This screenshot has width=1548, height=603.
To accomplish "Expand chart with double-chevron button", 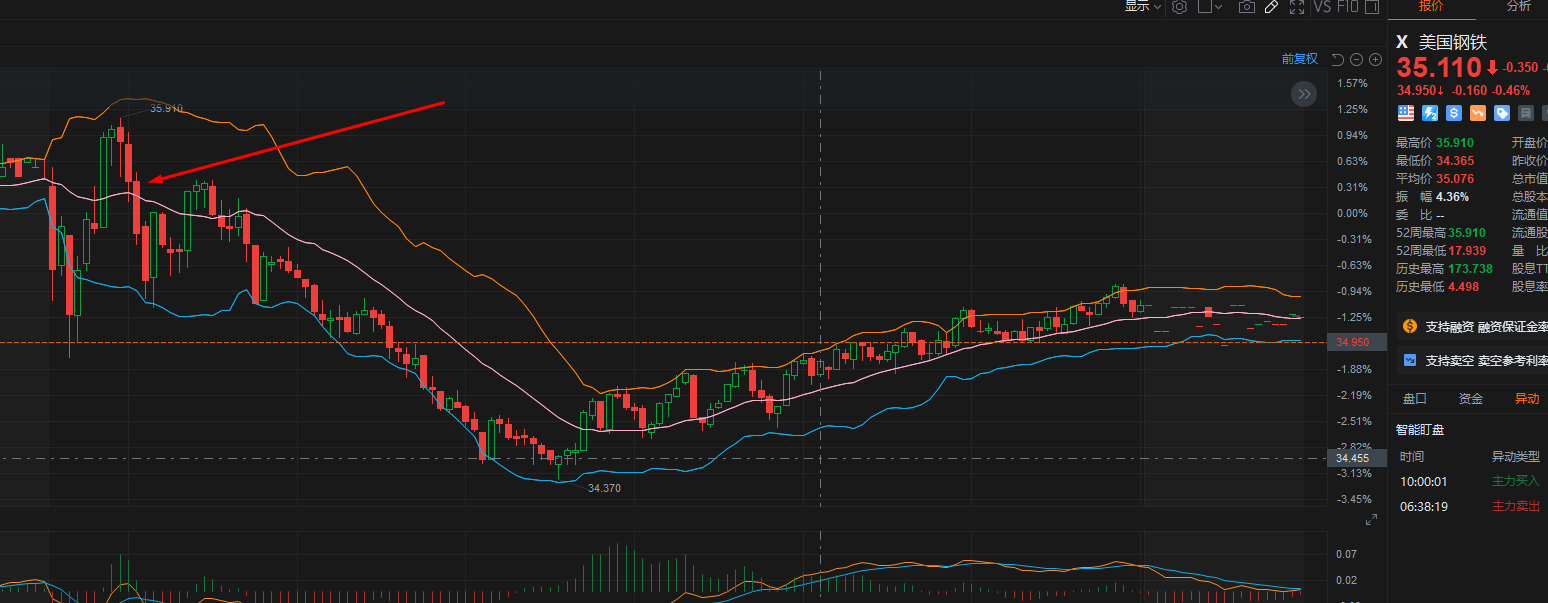I will [x=1304, y=95].
